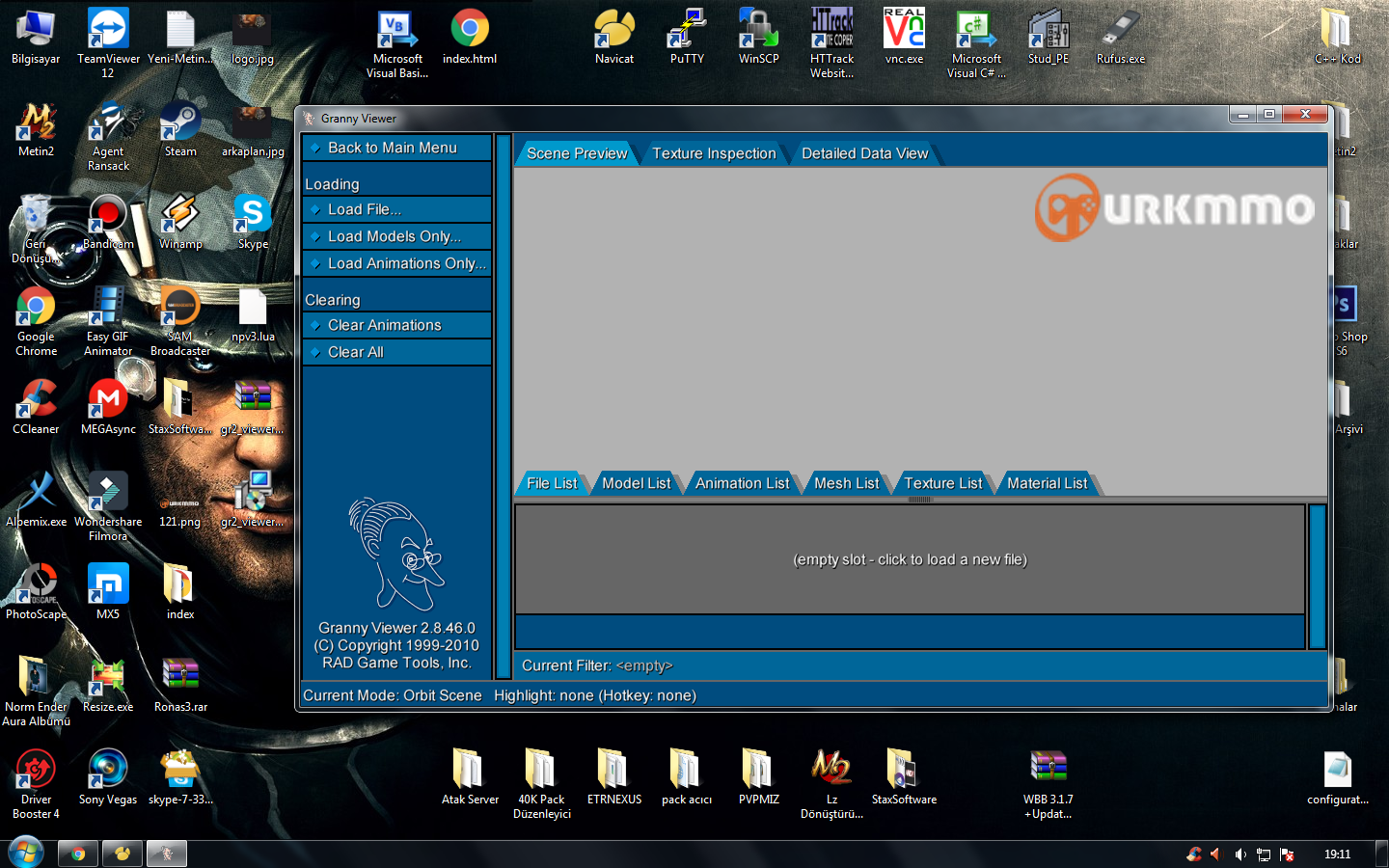The height and width of the screenshot is (868, 1389).
Task: Select the Google Chrome desktop shortcut
Action: (x=36, y=321)
